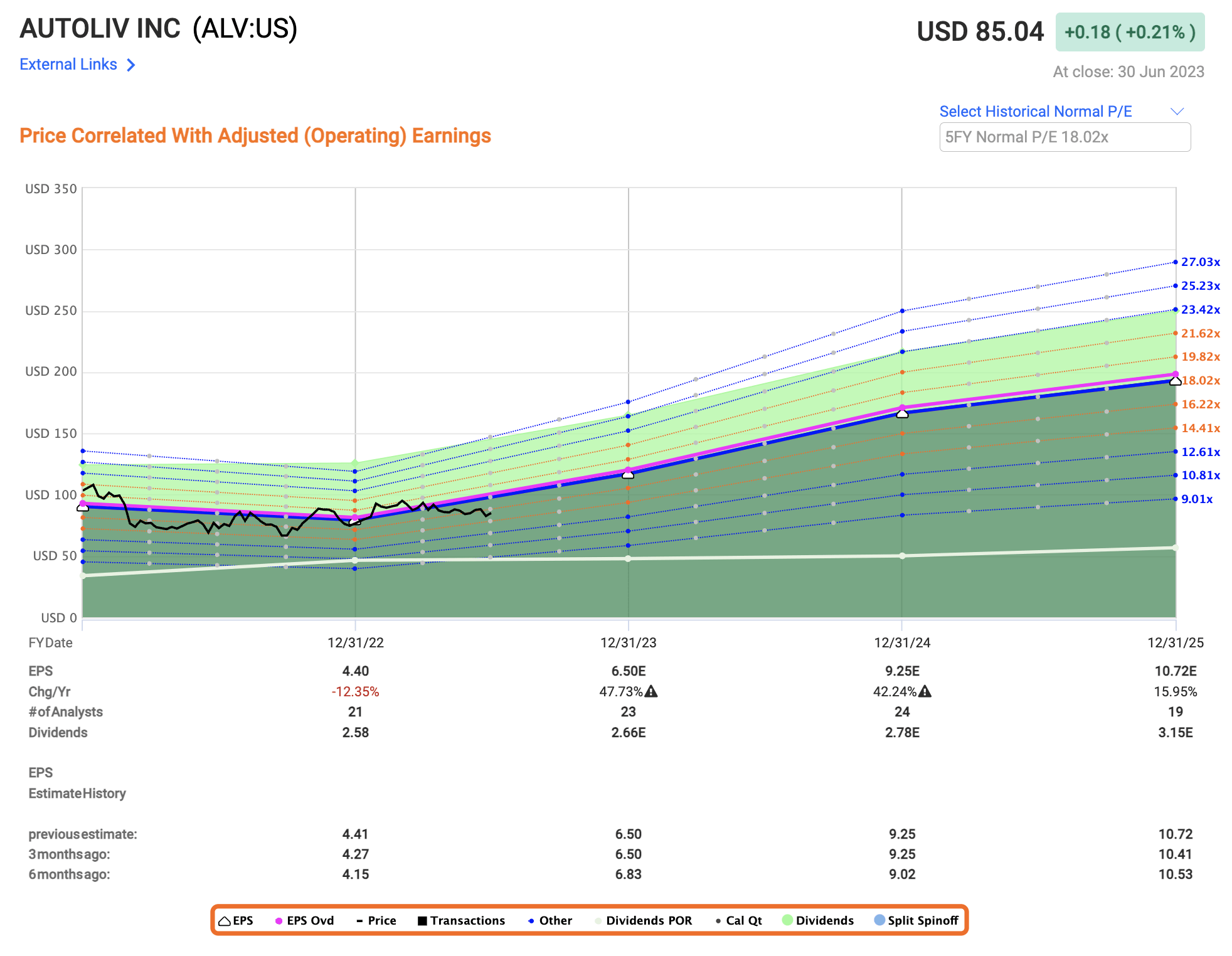This screenshot has height=956, width=1232.
Task: Toggle Split Spinoff legend entry
Action: [x=916, y=921]
